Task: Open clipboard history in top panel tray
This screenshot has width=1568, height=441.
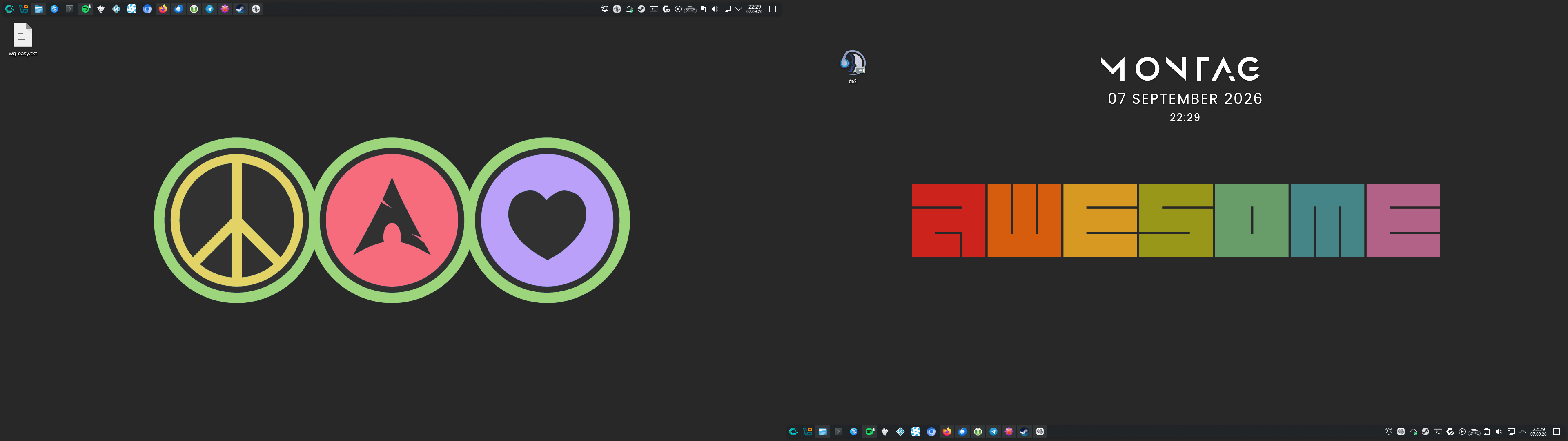Action: click(x=703, y=9)
